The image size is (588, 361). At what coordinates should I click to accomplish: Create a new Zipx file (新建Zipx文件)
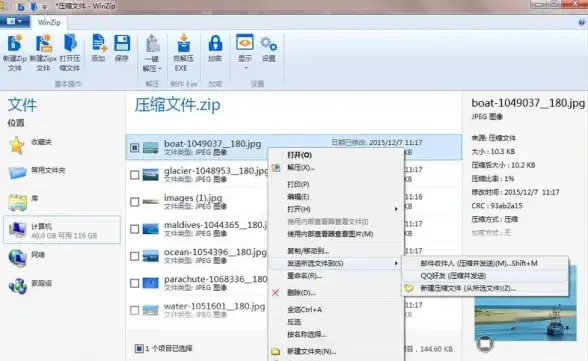pos(43,52)
